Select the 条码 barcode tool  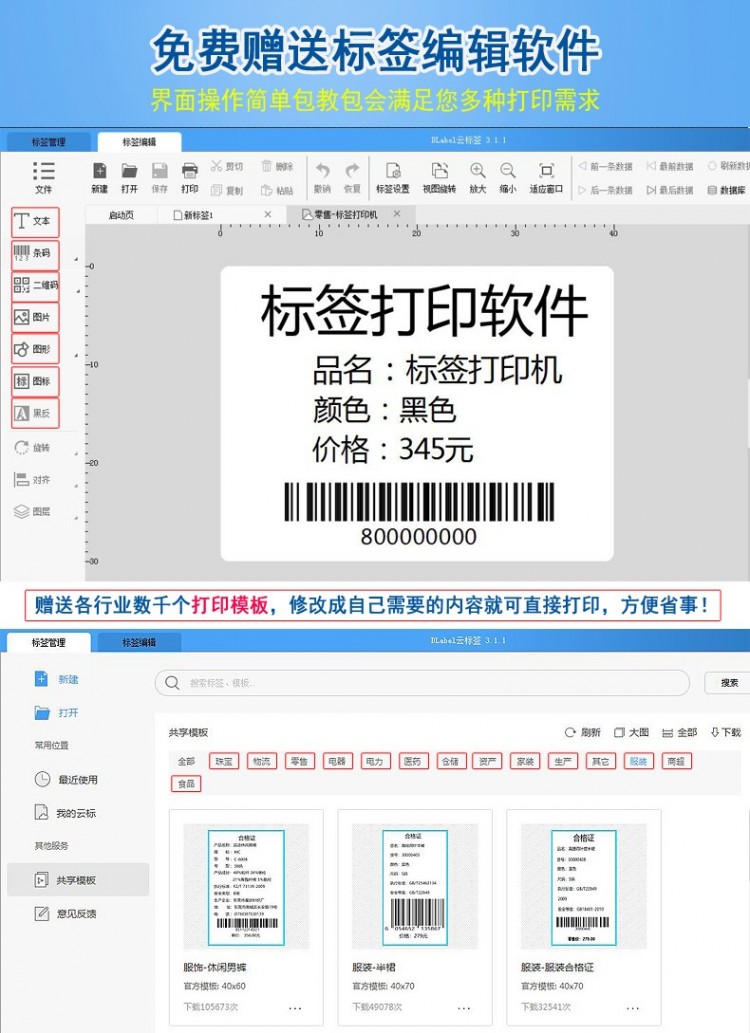pos(34,254)
